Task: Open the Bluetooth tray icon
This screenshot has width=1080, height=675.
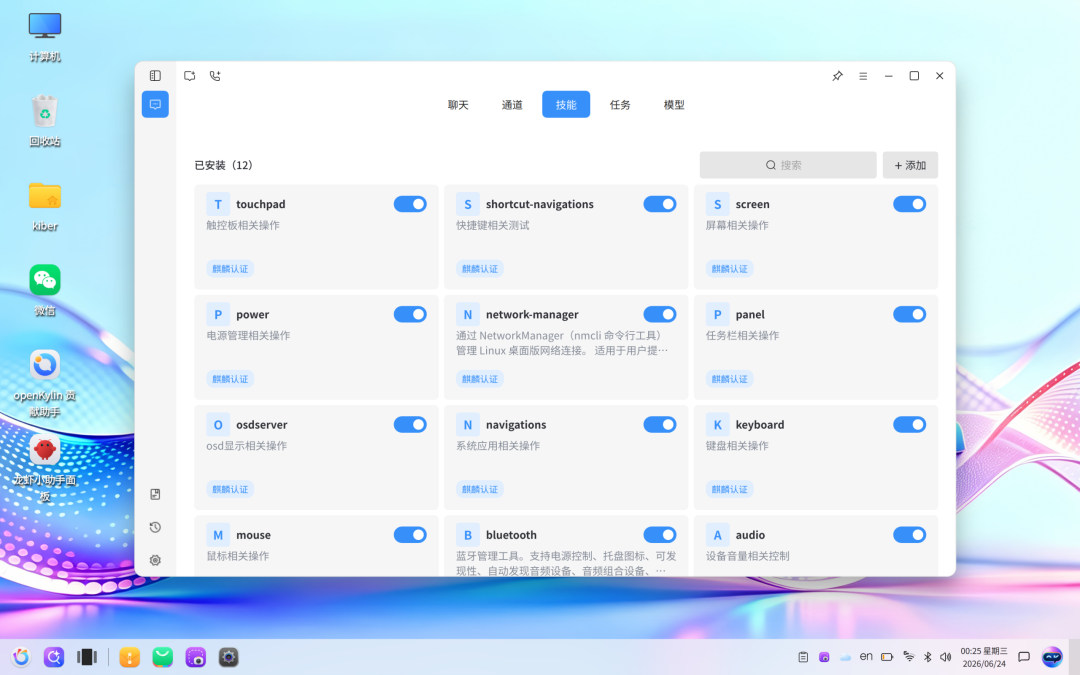Action: [927, 657]
